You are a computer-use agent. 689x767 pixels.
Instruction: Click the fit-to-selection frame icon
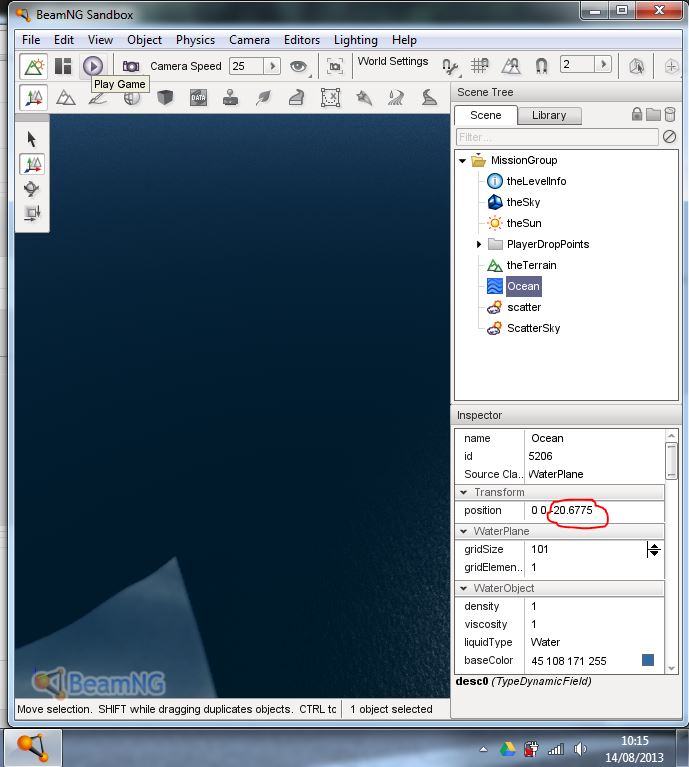pos(335,66)
